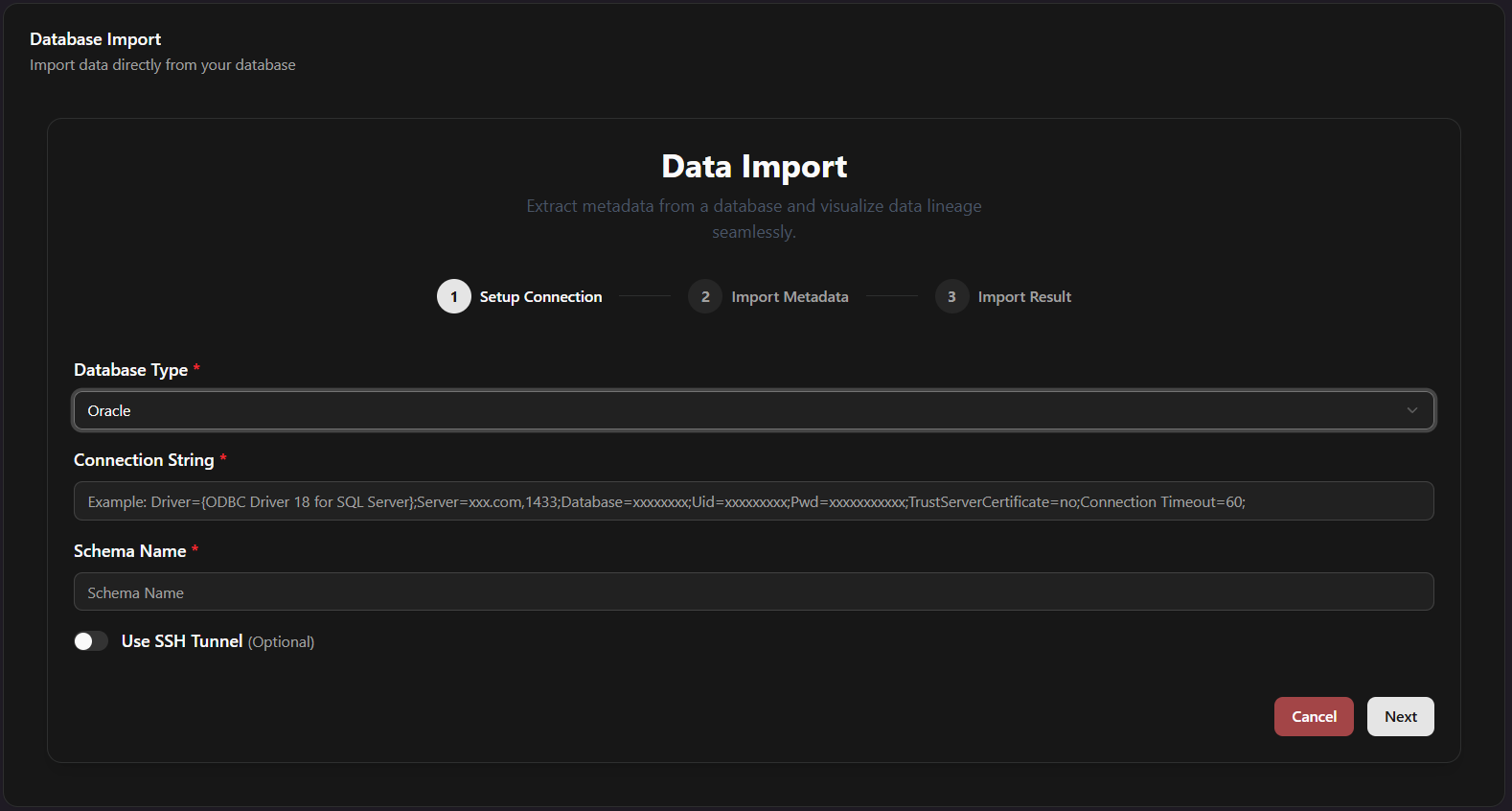Select step 3 circle for Import Result

click(x=951, y=296)
